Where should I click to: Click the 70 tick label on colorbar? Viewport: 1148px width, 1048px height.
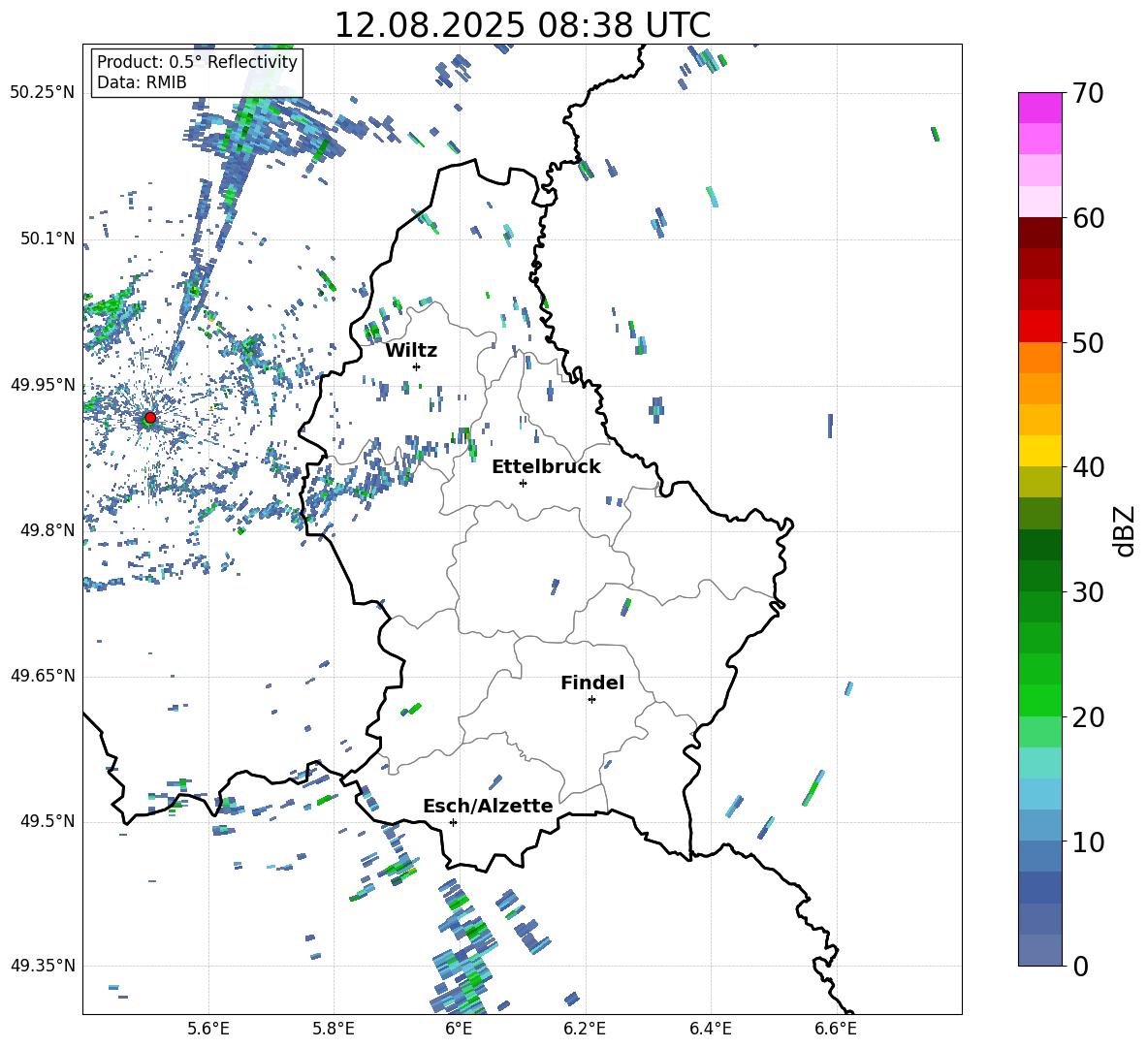point(1088,93)
